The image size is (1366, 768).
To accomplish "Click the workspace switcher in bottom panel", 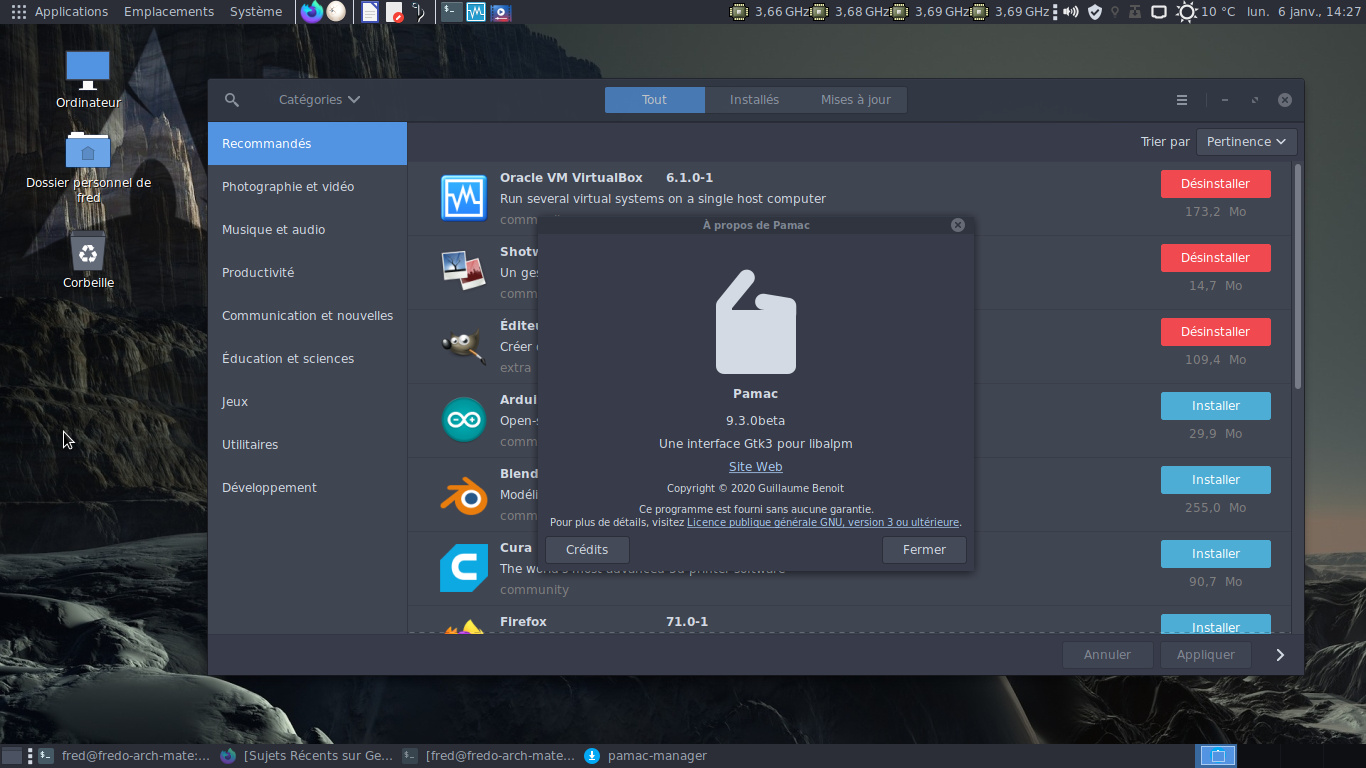I will pos(1218,756).
